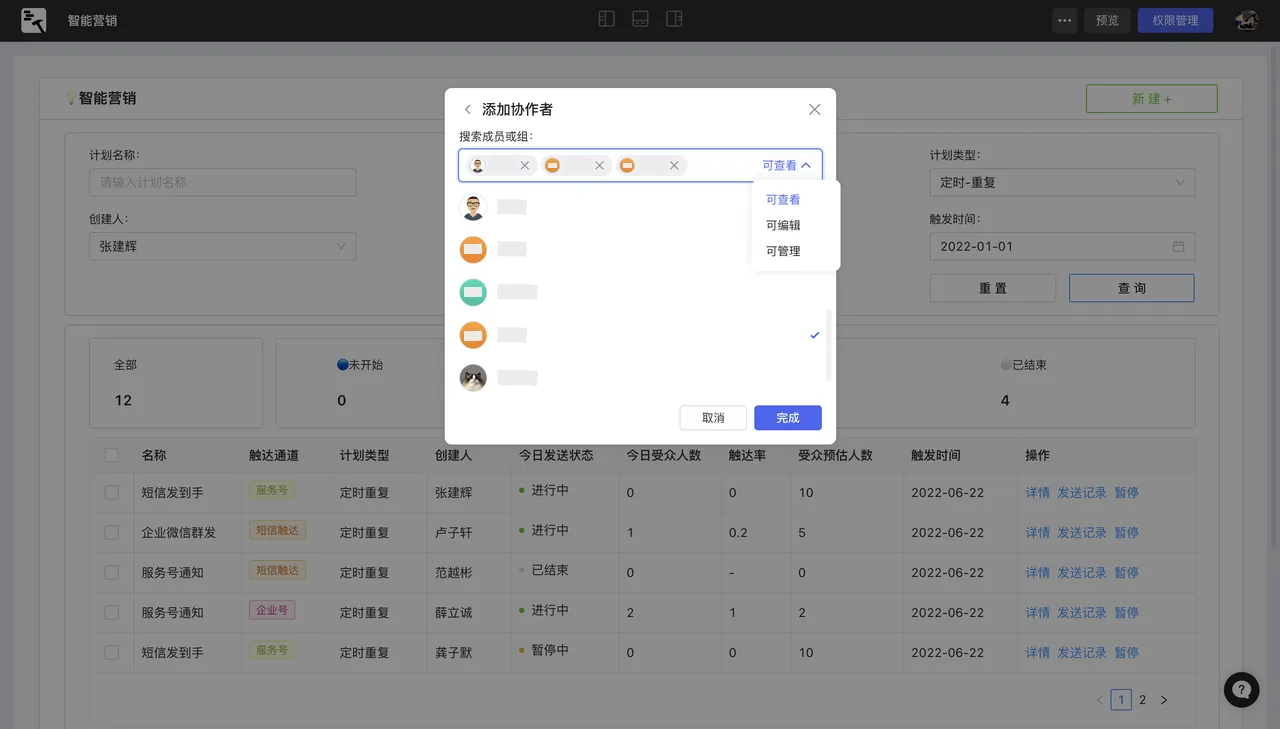Go back using the arrow beside 添加协作者
This screenshot has height=729, width=1280.
[x=467, y=110]
